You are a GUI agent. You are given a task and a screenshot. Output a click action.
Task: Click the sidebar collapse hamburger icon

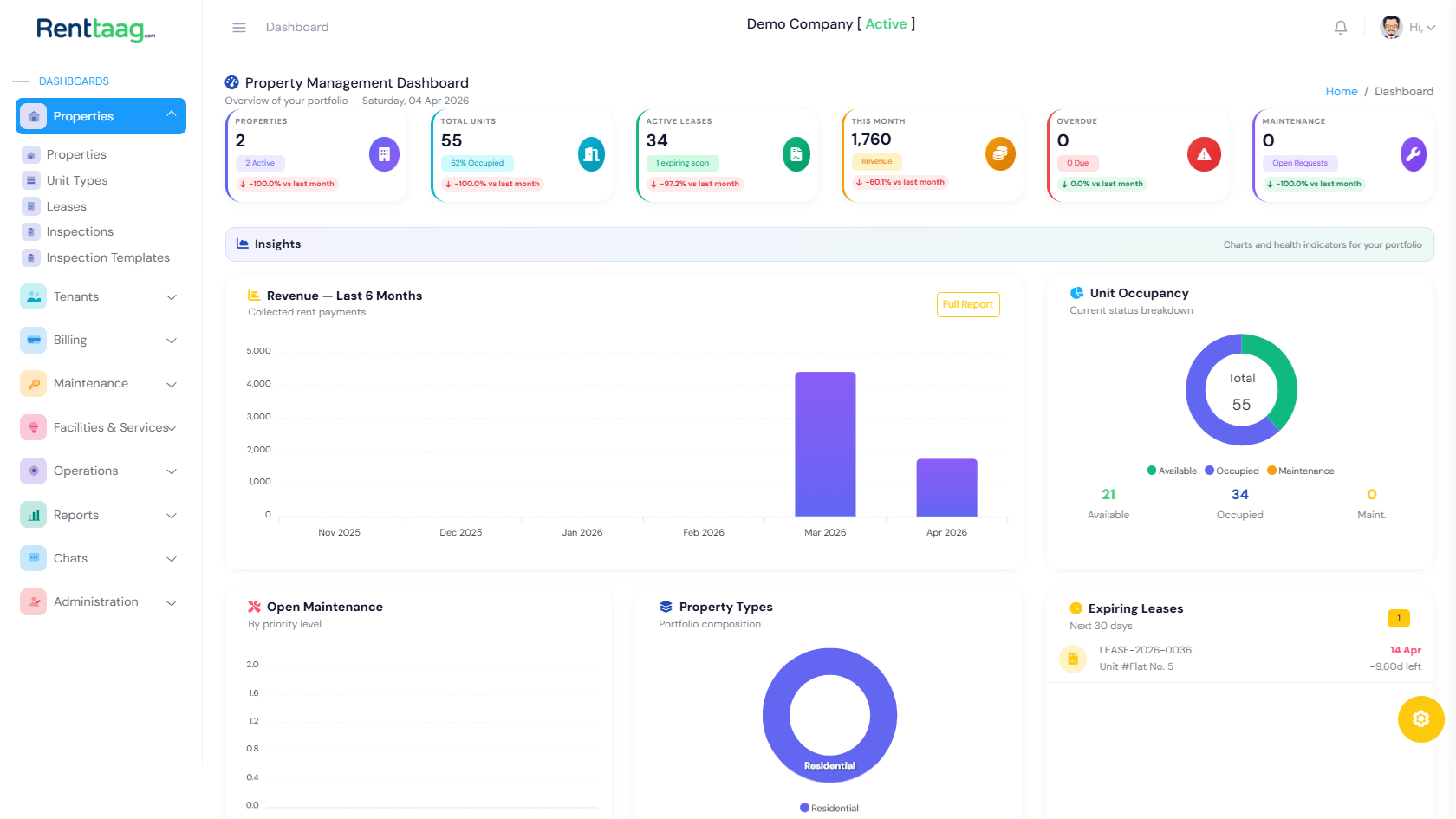(238, 27)
